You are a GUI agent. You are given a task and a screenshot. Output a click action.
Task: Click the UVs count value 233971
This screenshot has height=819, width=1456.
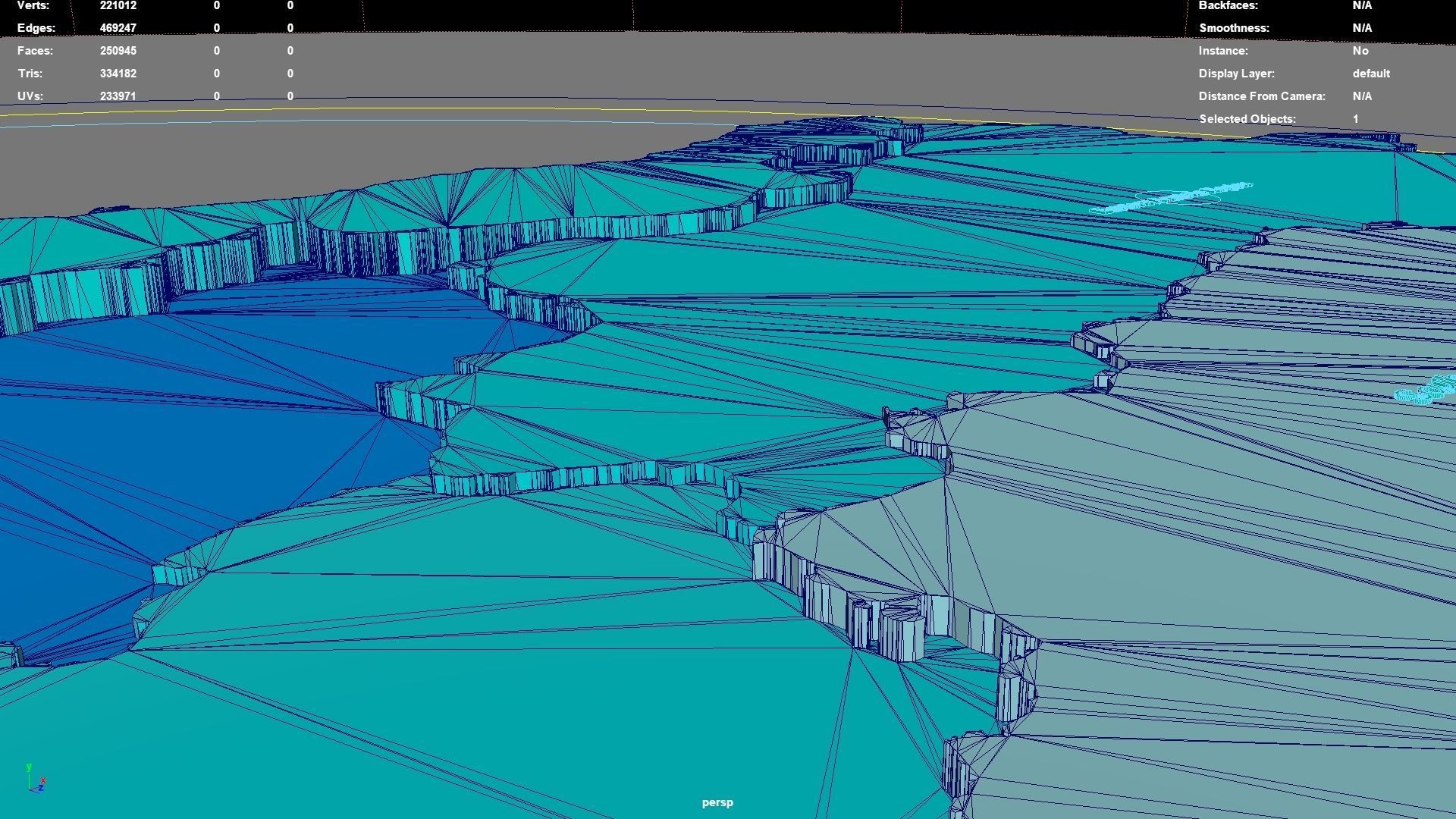point(118,96)
